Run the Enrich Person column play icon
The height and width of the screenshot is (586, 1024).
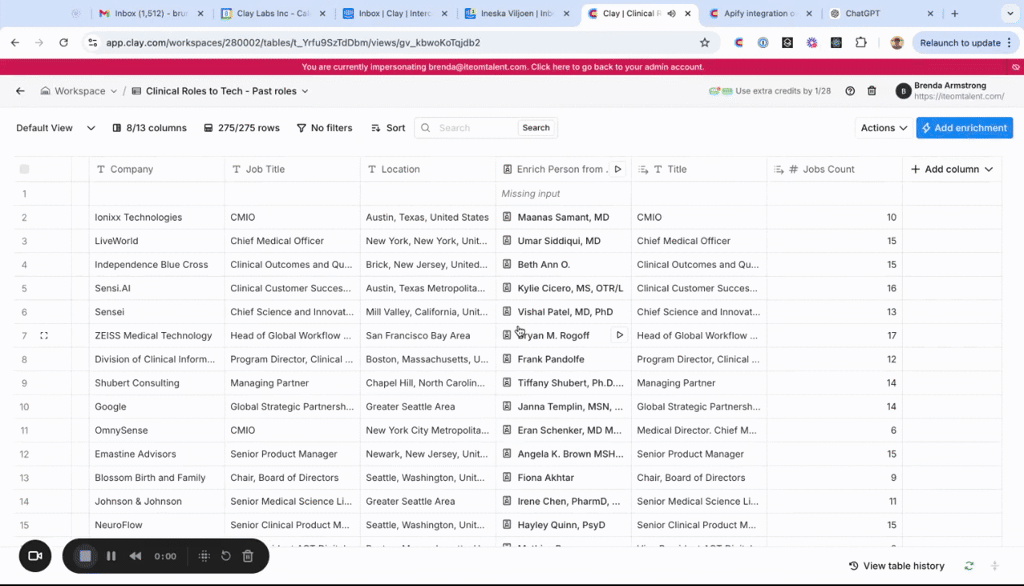[x=618, y=169]
